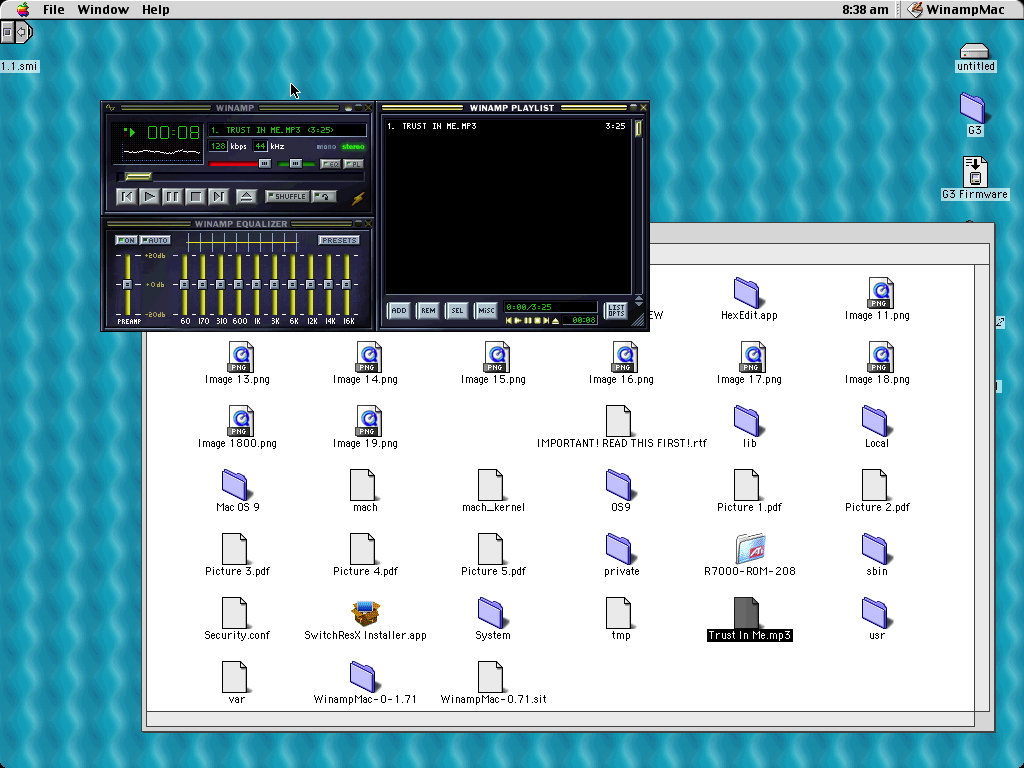Image resolution: width=1024 pixels, height=768 pixels.
Task: Open the WinampMac application switcher menu
Action: [957, 9]
